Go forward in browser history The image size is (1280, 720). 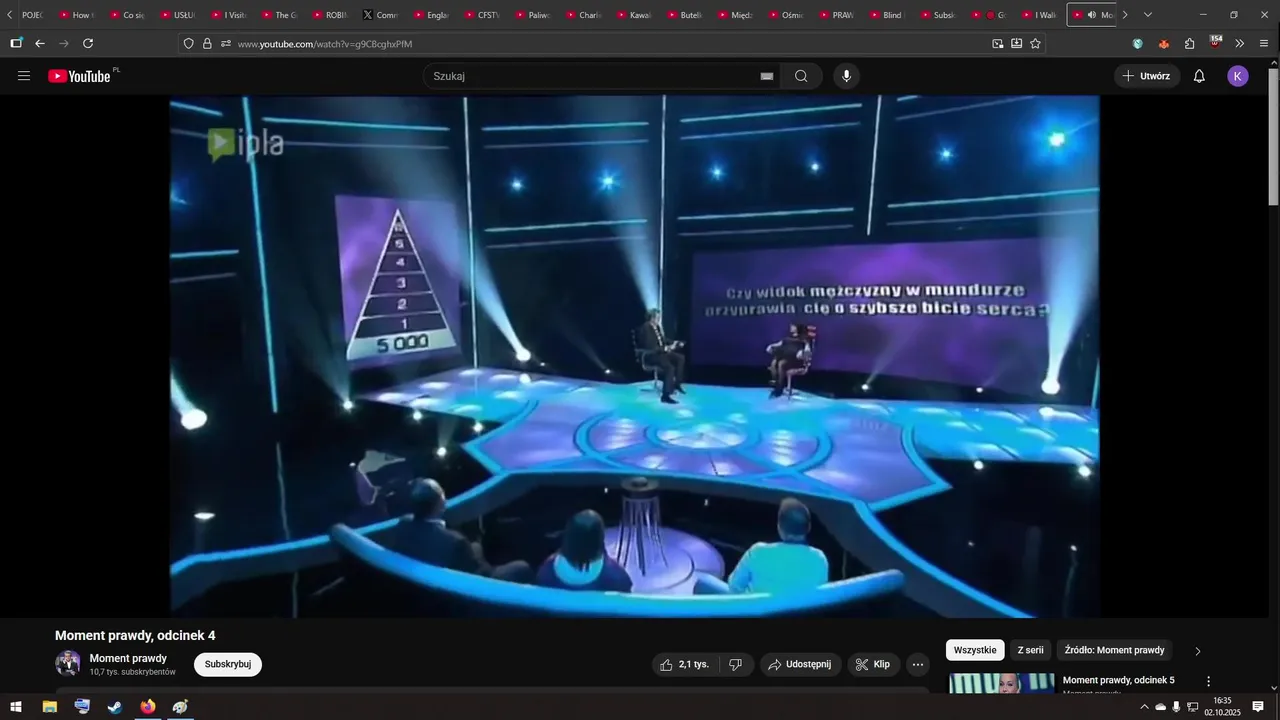pos(64,43)
